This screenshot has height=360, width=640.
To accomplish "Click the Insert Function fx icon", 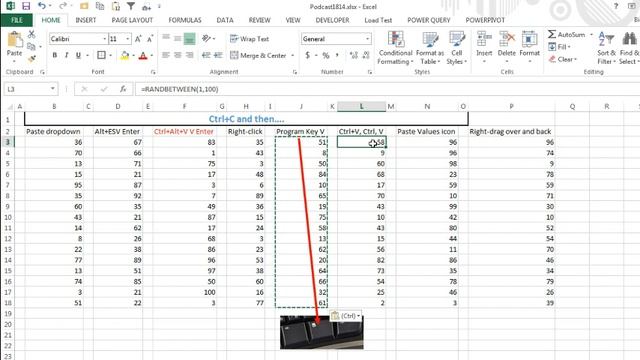I will point(123,89).
